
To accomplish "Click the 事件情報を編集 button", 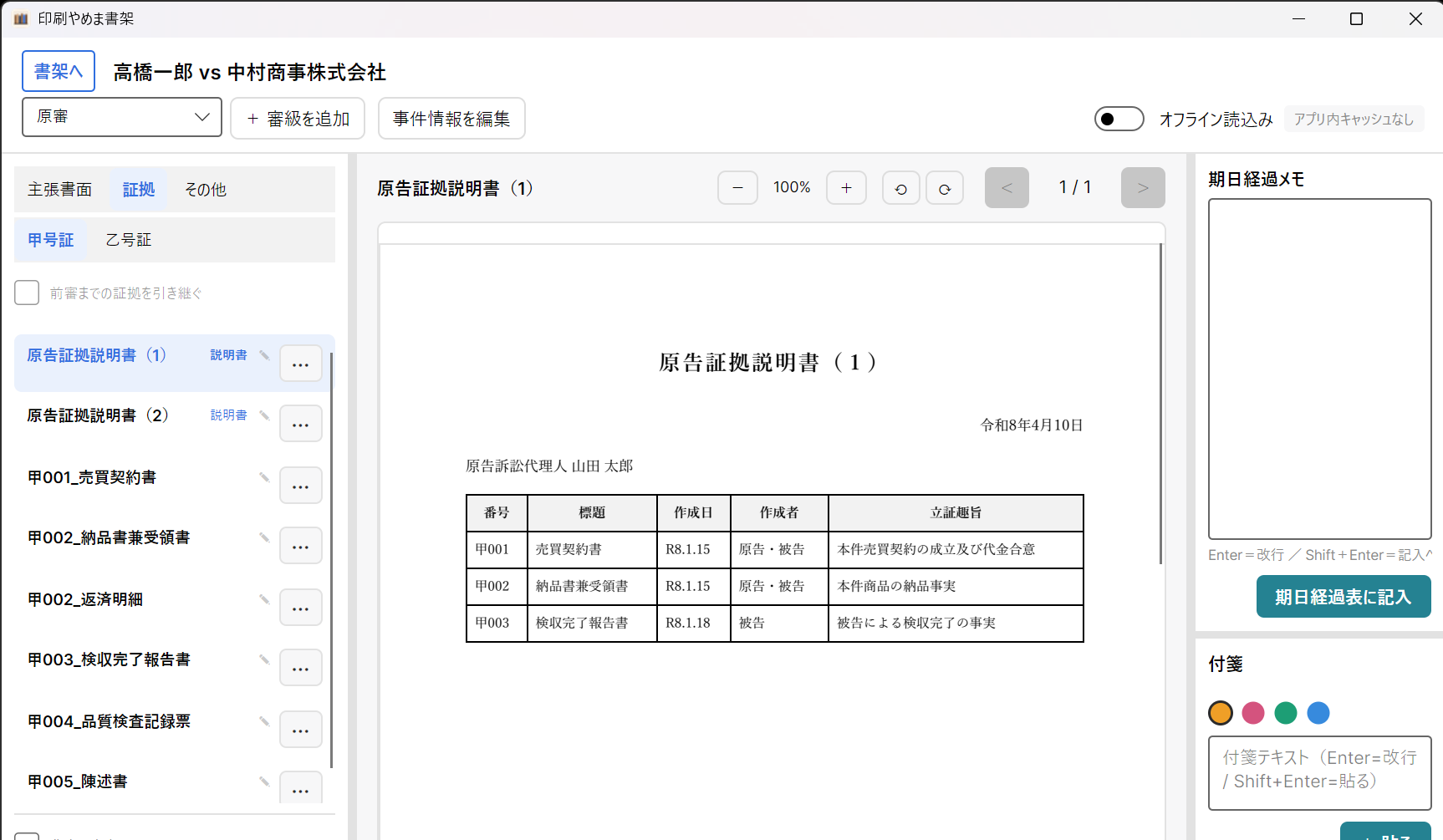I will coord(451,118).
